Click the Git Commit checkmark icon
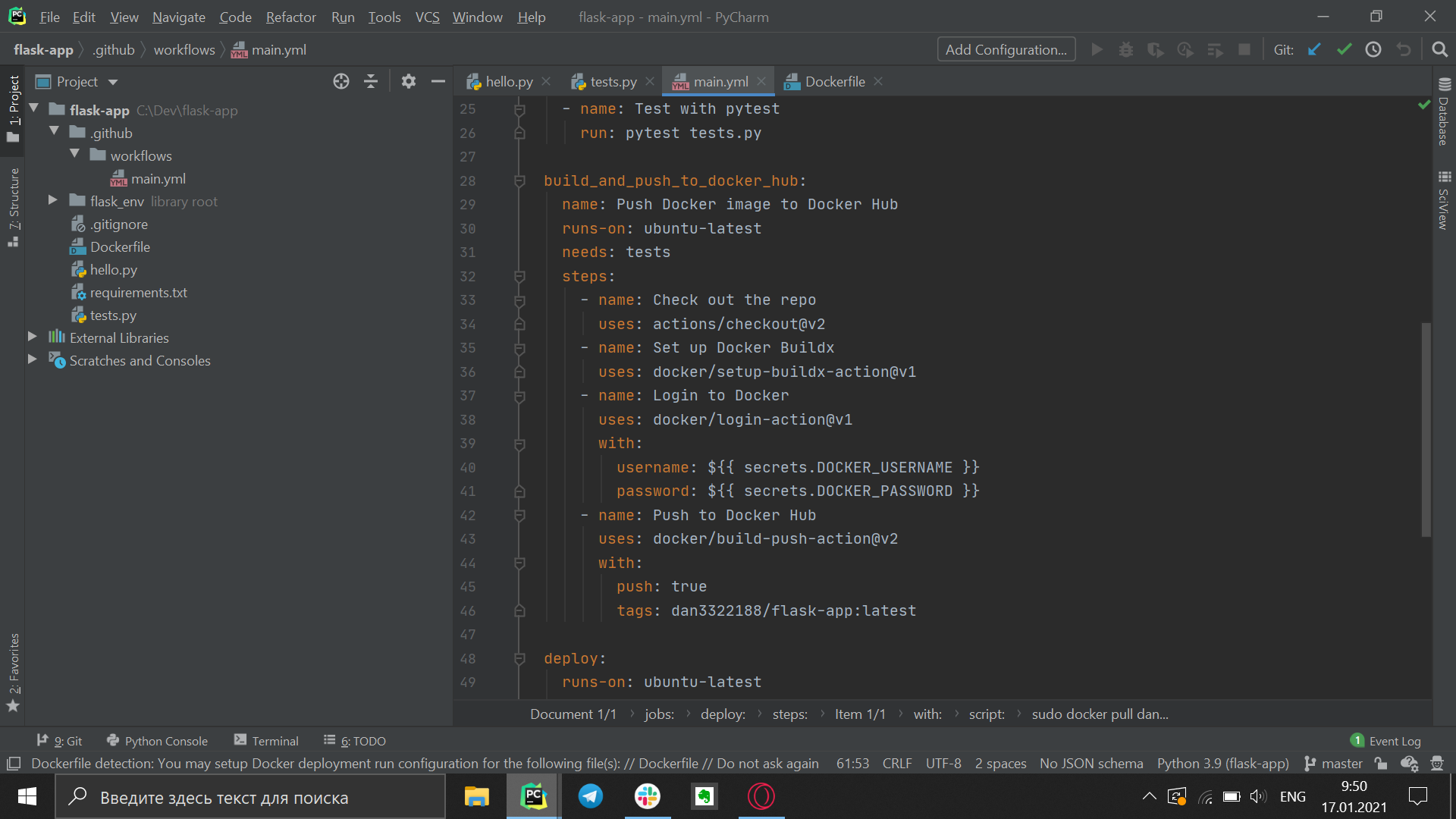This screenshot has height=819, width=1456. [x=1344, y=50]
